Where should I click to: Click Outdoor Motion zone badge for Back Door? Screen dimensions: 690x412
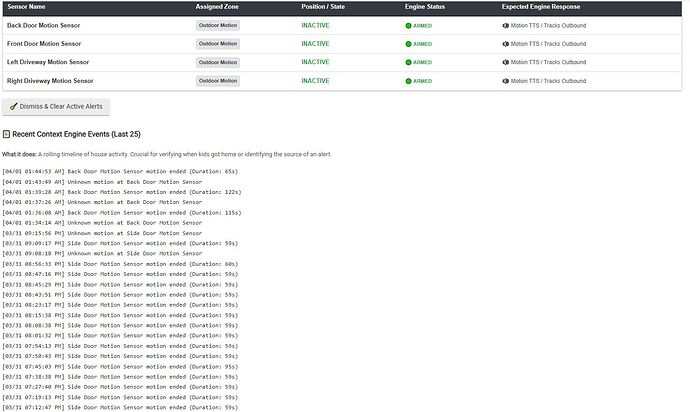pyautogui.click(x=218, y=25)
